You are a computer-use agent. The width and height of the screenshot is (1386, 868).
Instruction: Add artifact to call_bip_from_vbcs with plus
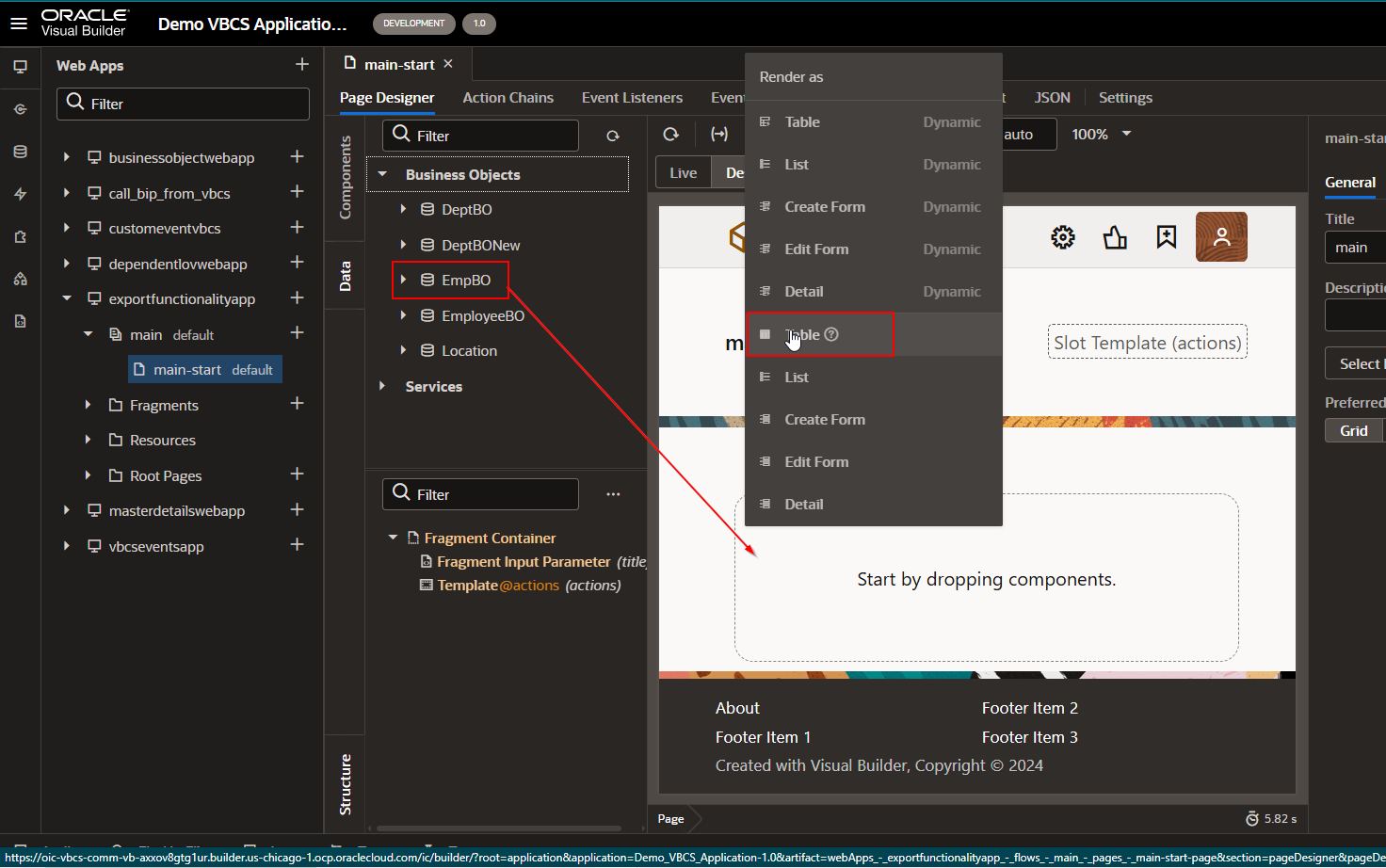point(297,191)
